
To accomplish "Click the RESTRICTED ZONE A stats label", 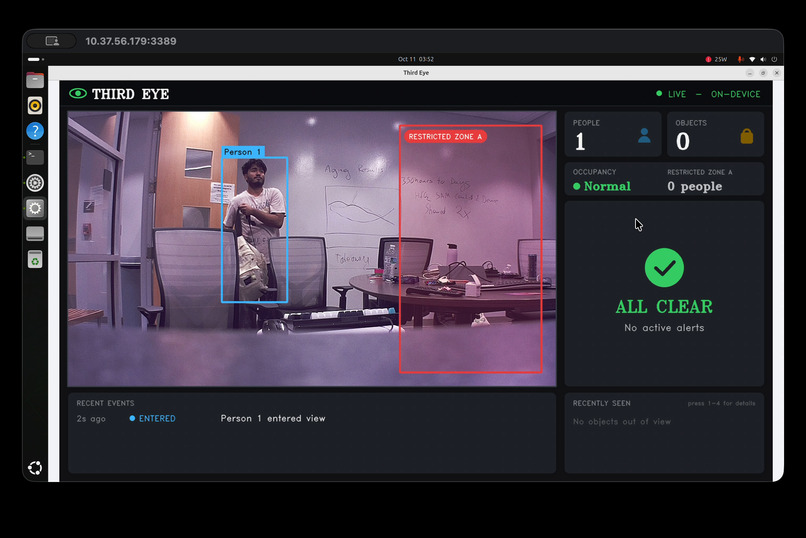I will [x=700, y=172].
